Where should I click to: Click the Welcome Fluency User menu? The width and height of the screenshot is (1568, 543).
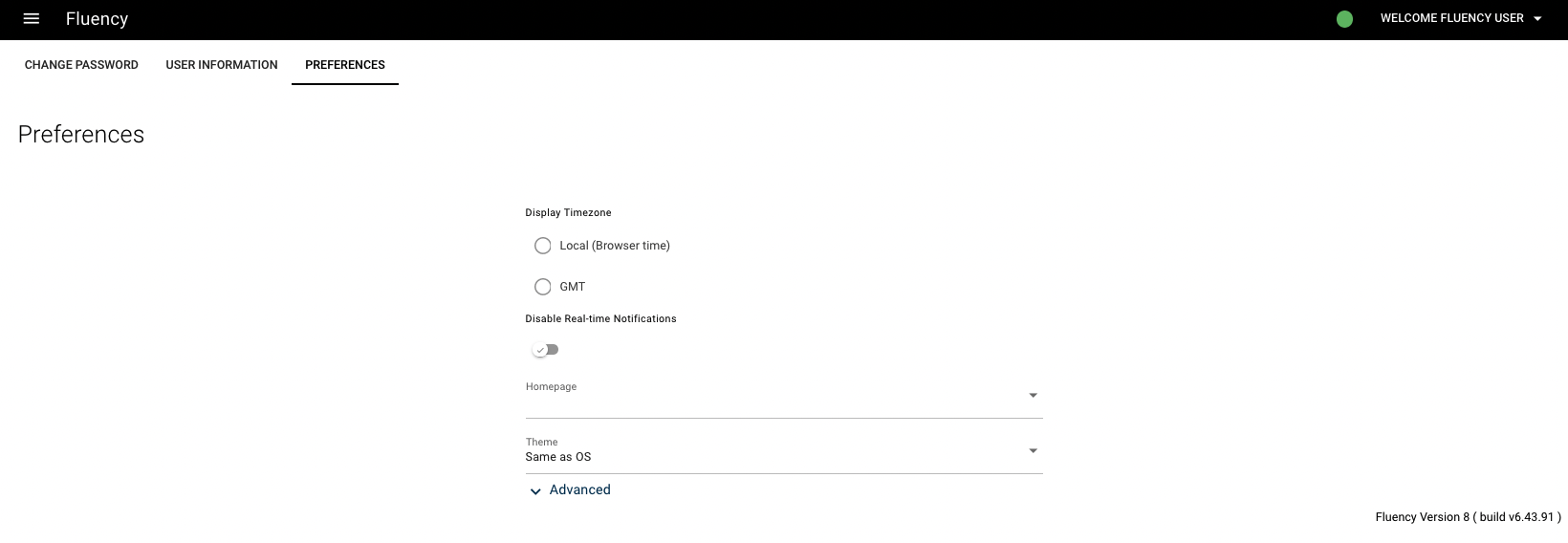tap(1461, 19)
